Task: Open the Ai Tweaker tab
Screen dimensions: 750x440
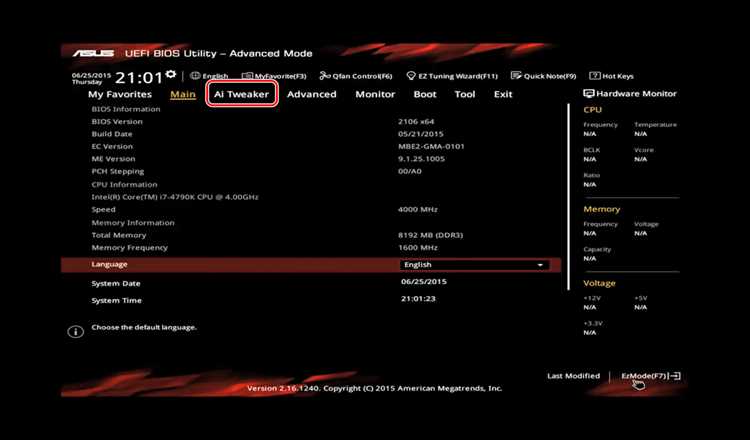Action: click(x=242, y=94)
